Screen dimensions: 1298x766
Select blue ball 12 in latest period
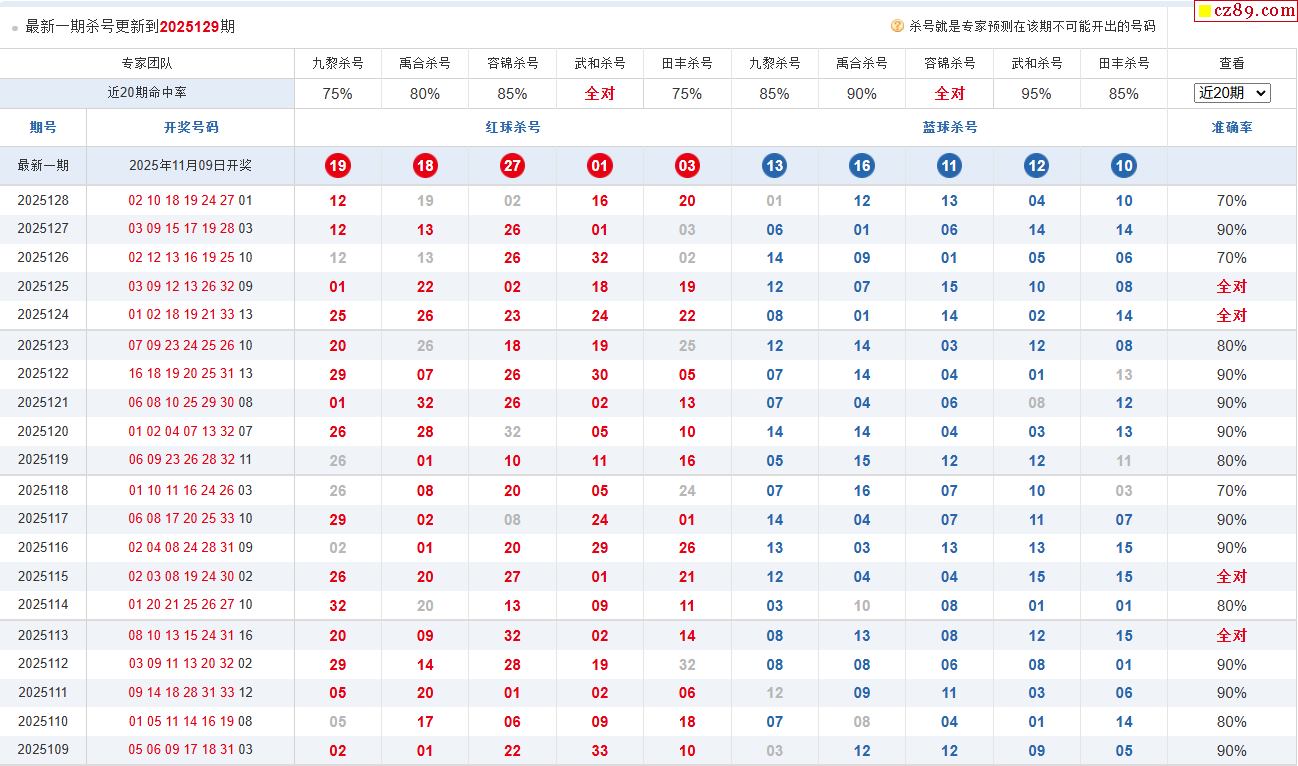(x=1036, y=166)
